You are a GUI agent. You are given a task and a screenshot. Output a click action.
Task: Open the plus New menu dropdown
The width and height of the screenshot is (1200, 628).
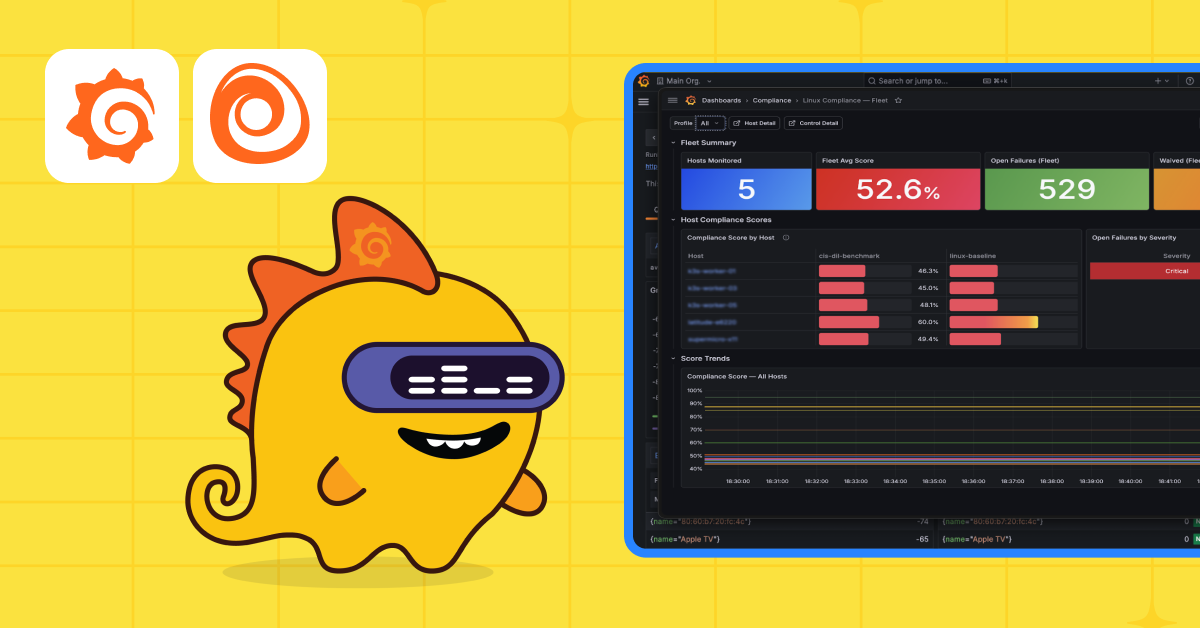point(1161,81)
